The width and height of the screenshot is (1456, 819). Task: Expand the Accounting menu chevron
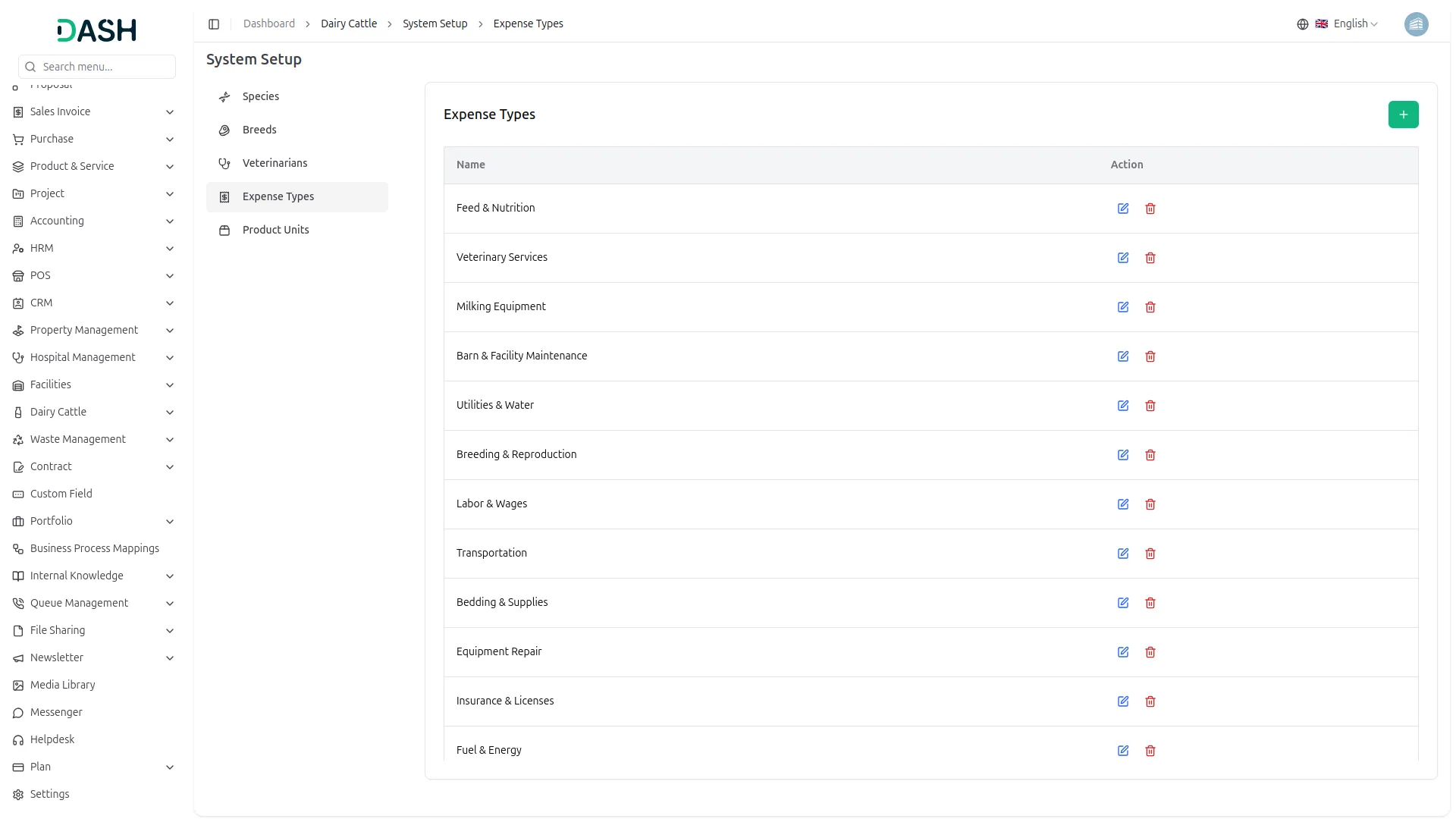(170, 221)
